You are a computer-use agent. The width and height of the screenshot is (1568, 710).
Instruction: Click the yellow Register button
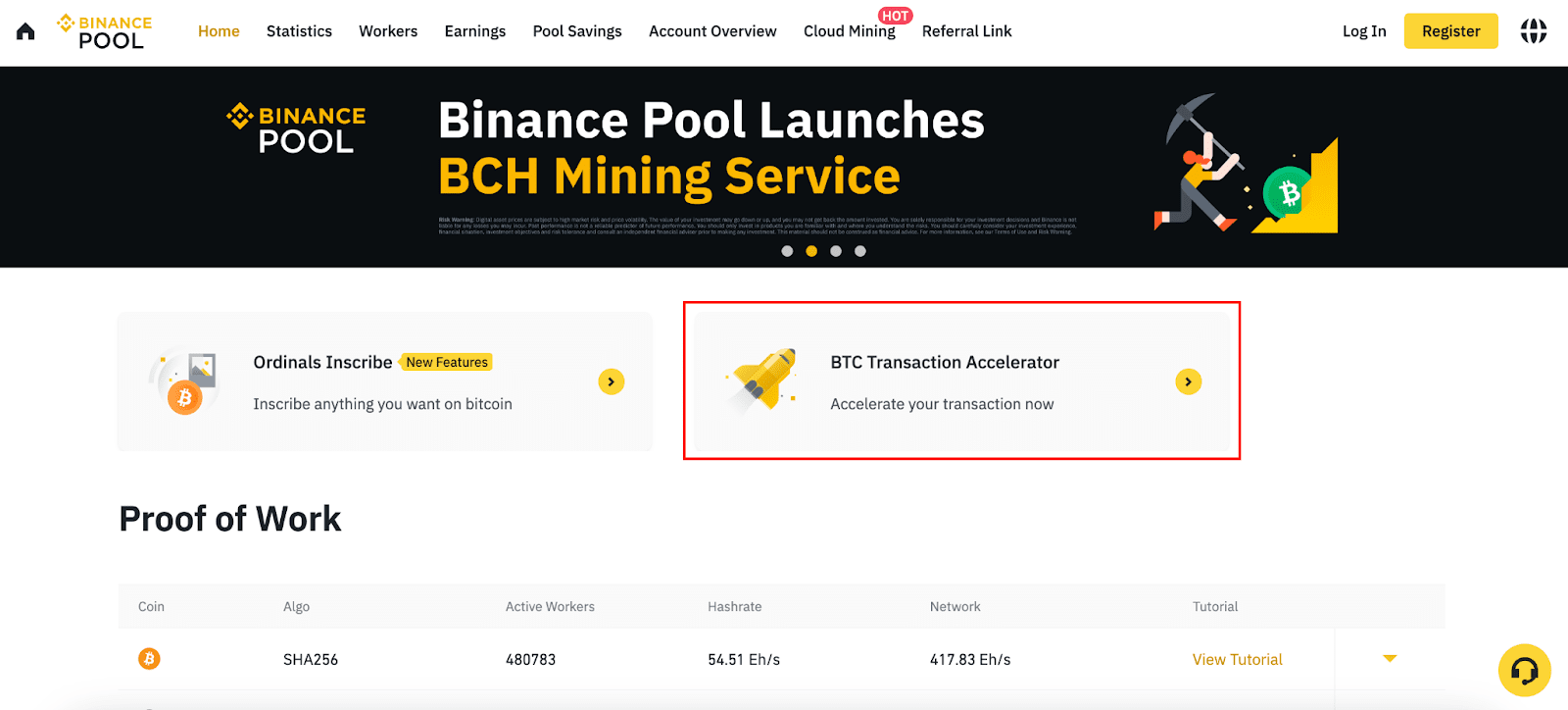[x=1451, y=31]
